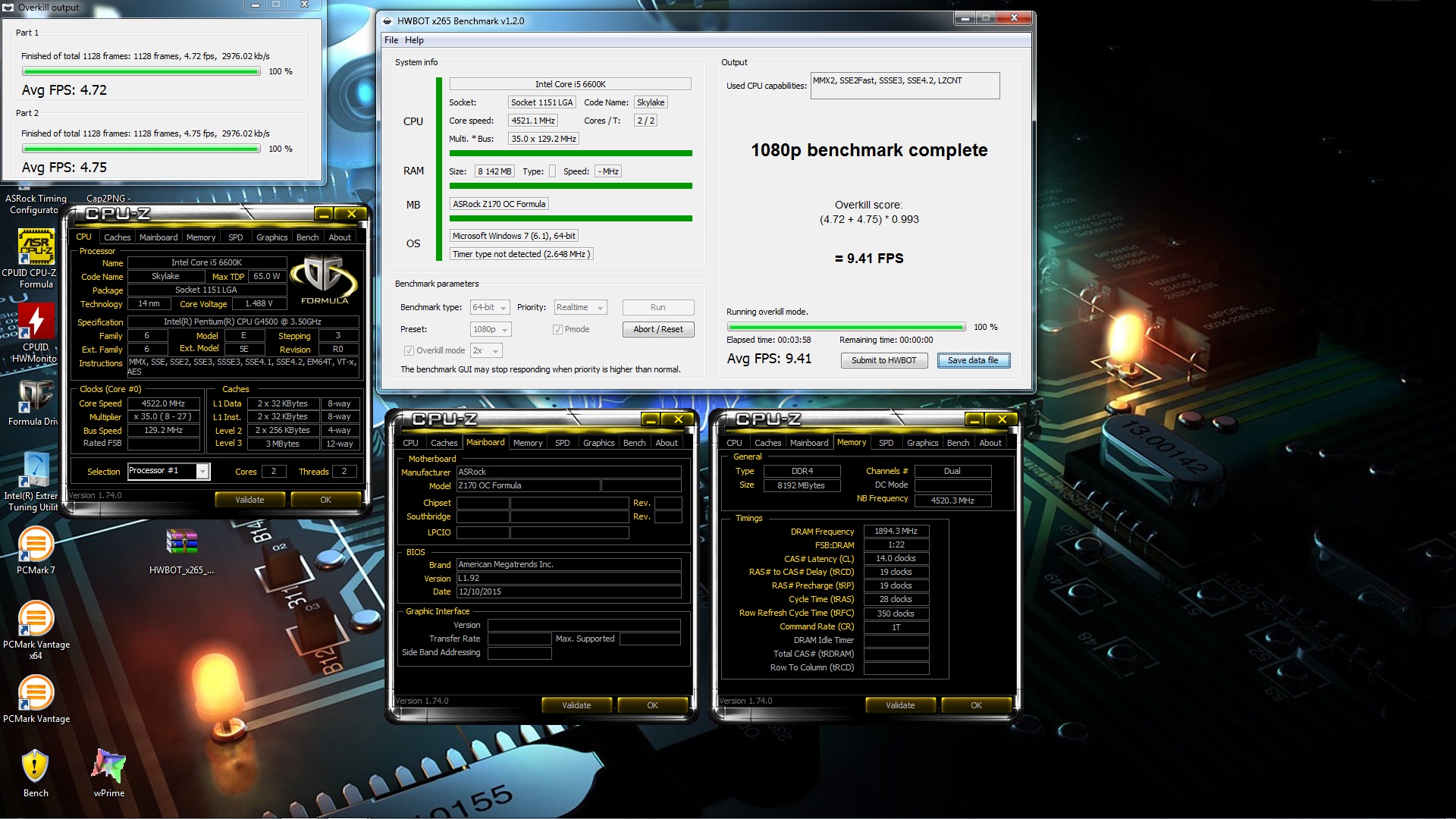Click Validate in CPU-Z CPU window
Screen dimensions: 1456x819
(249, 500)
